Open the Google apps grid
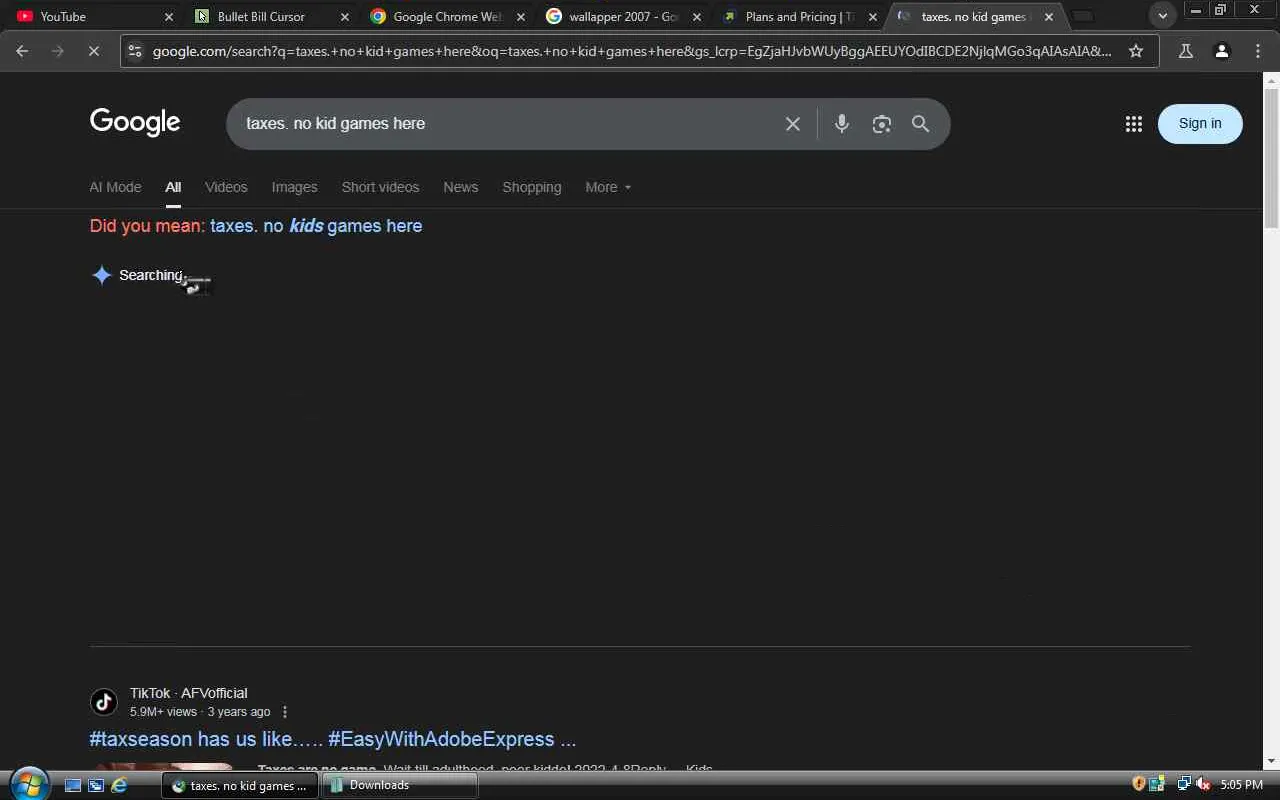The image size is (1280, 800). (x=1133, y=124)
